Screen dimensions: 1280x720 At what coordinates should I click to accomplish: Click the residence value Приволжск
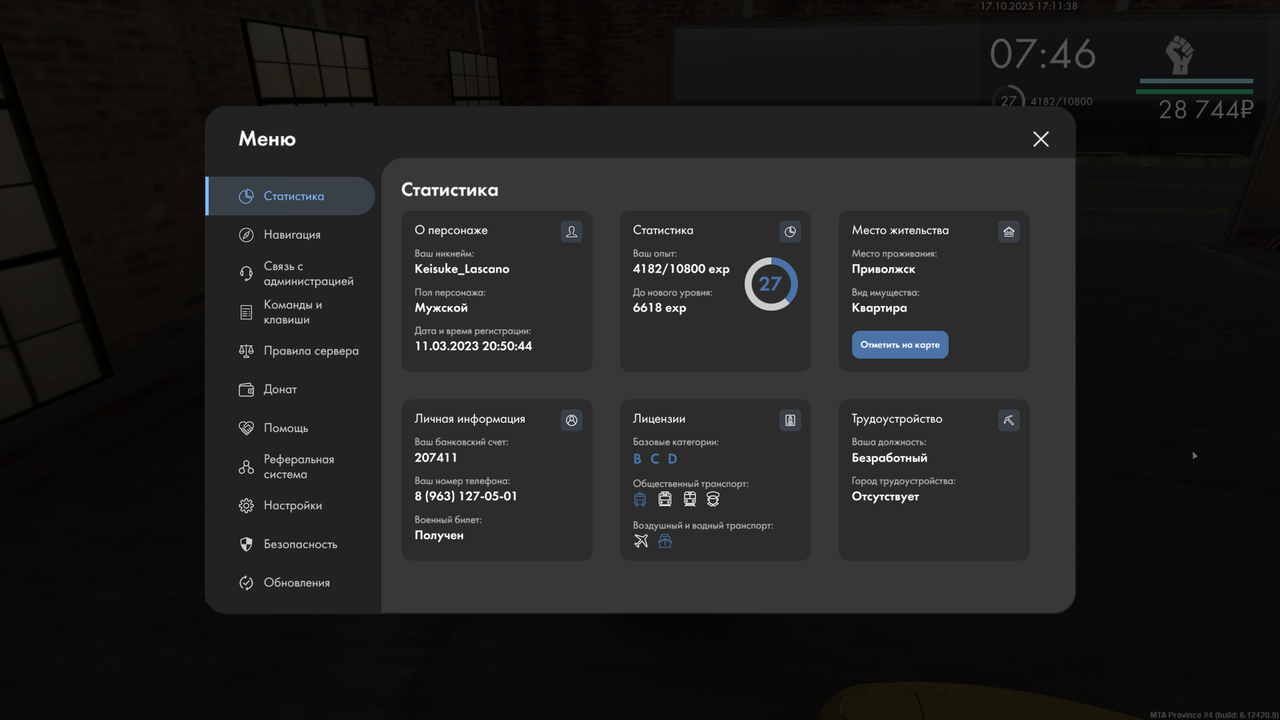(x=884, y=269)
